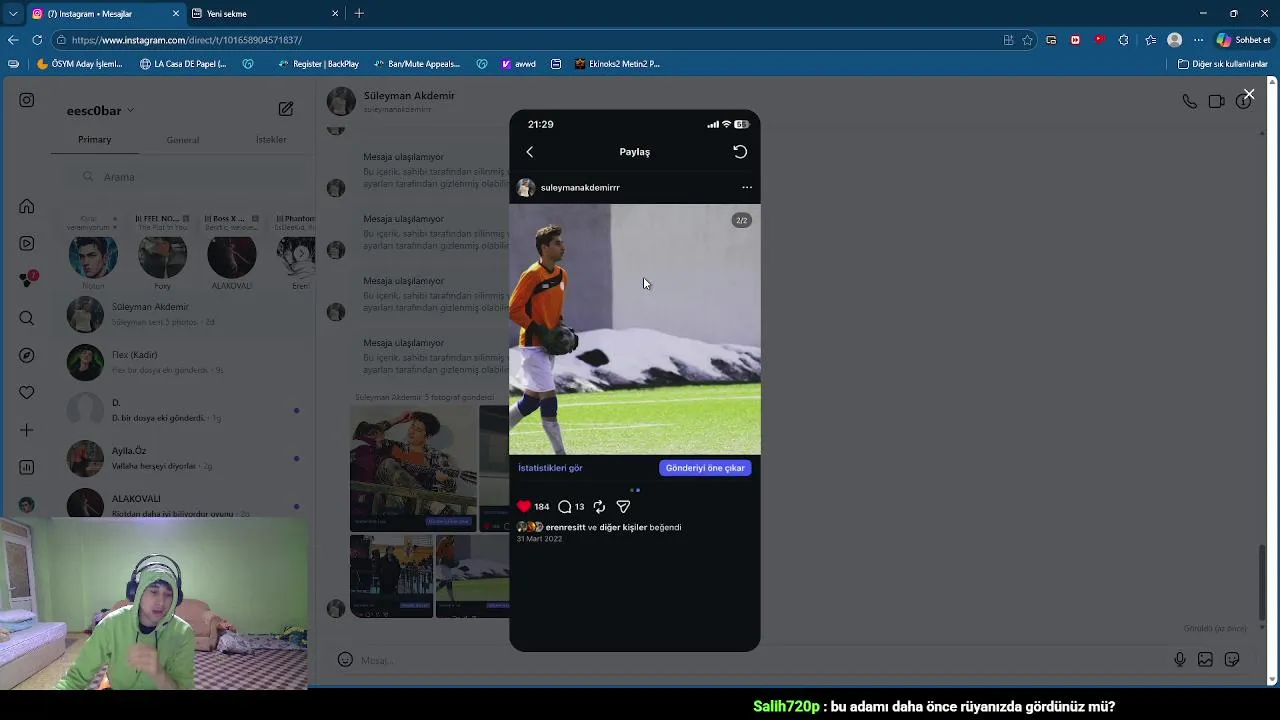Open ALAKOVALI conversation in message list
This screenshot has height=720, width=1280.
pyautogui.click(x=185, y=505)
